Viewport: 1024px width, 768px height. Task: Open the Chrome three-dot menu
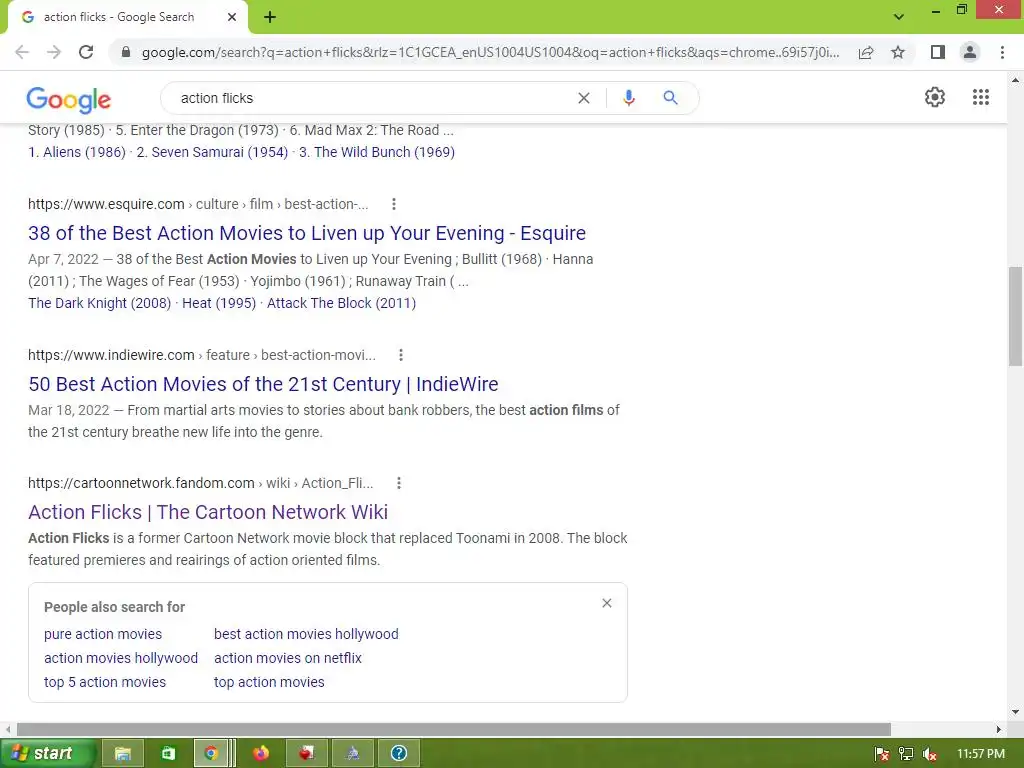(1002, 52)
